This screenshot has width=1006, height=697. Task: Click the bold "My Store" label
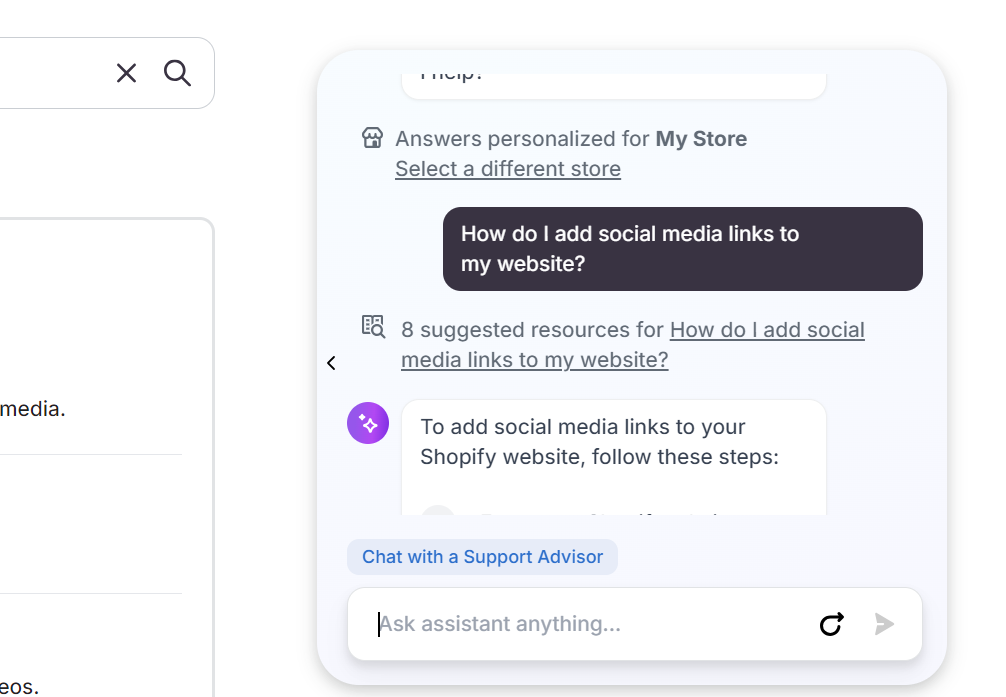700,138
